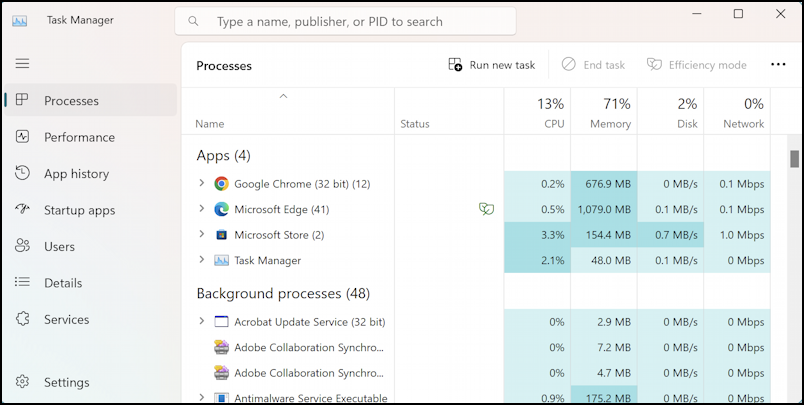Click the vertical scrollbar thumb
Viewport: 804px width, 405px height.
tap(794, 158)
